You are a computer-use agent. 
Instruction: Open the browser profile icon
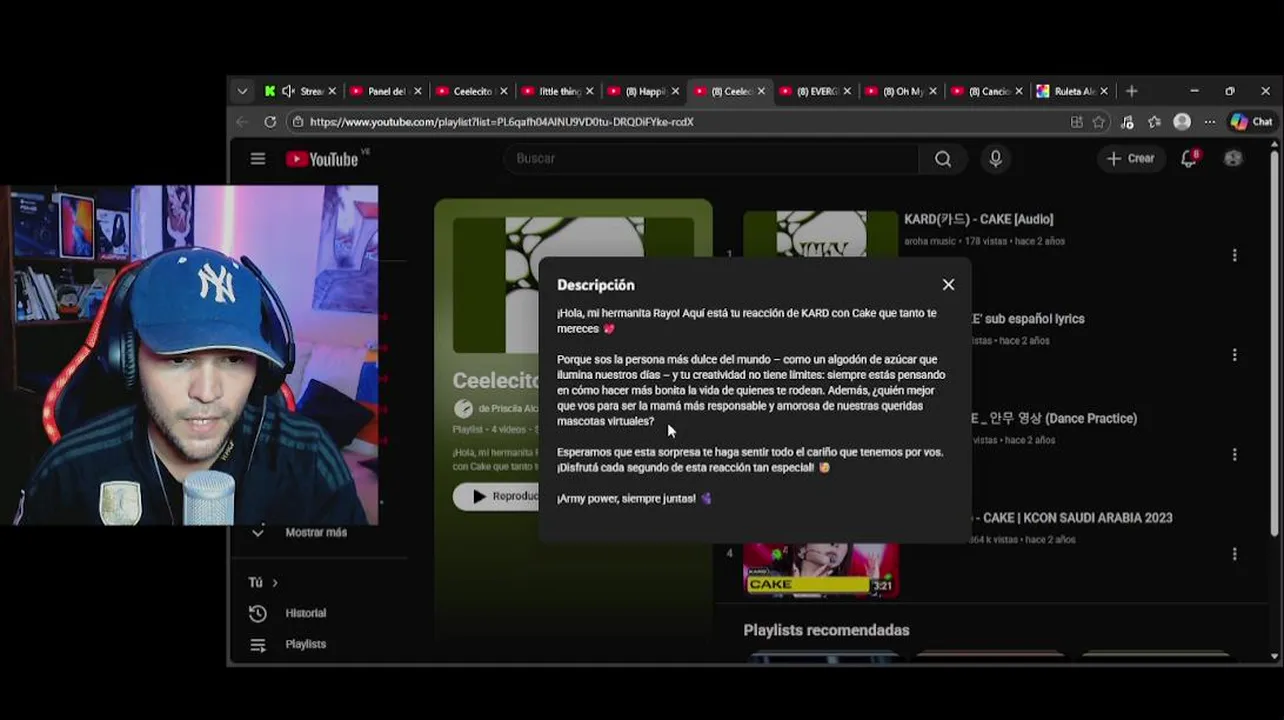tap(1182, 122)
